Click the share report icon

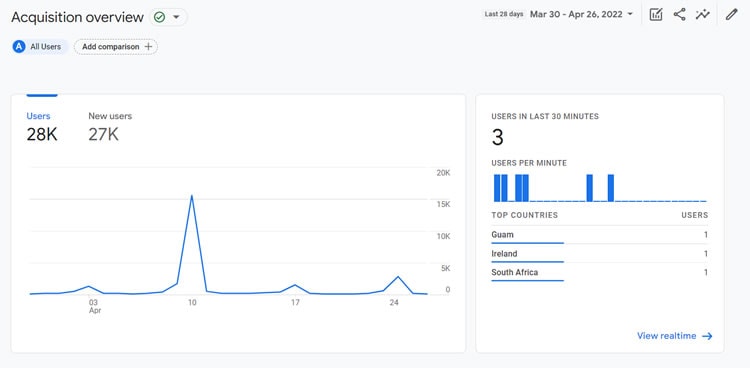click(679, 14)
